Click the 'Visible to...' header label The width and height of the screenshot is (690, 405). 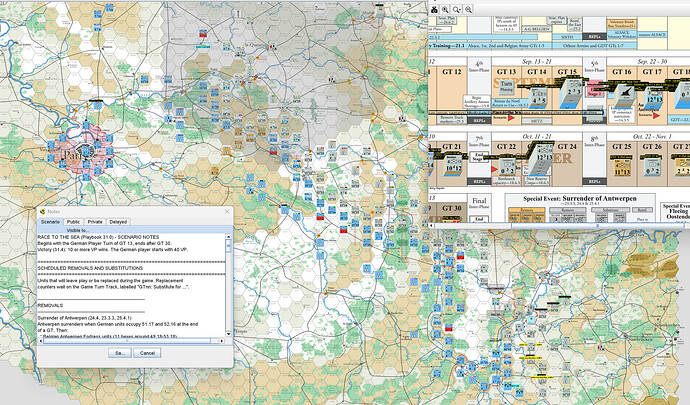pos(78,230)
